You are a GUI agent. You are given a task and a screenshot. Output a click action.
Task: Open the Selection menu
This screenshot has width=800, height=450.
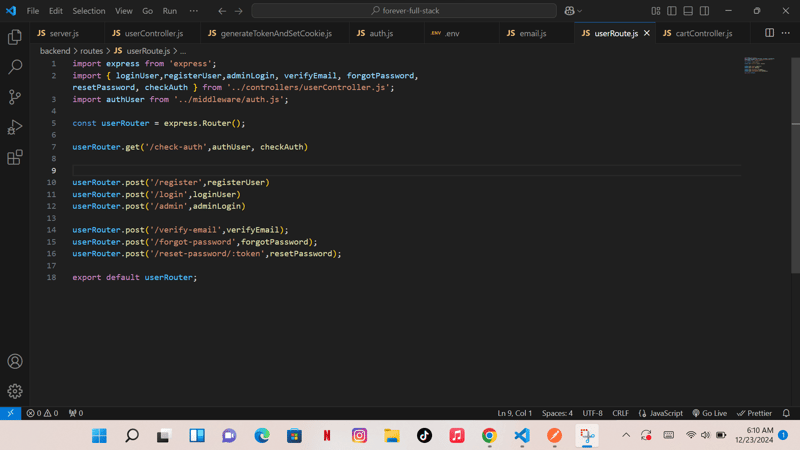pyautogui.click(x=88, y=11)
